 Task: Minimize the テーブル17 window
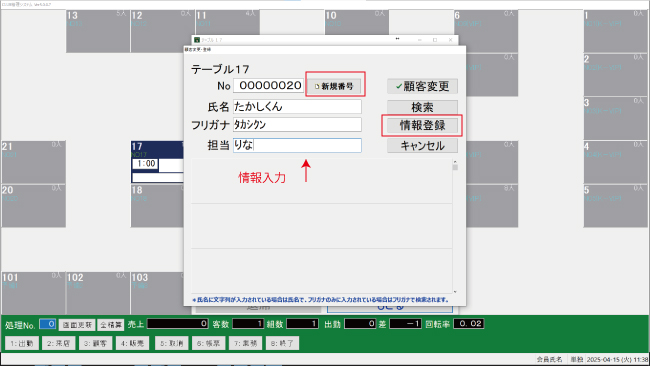(420, 40)
